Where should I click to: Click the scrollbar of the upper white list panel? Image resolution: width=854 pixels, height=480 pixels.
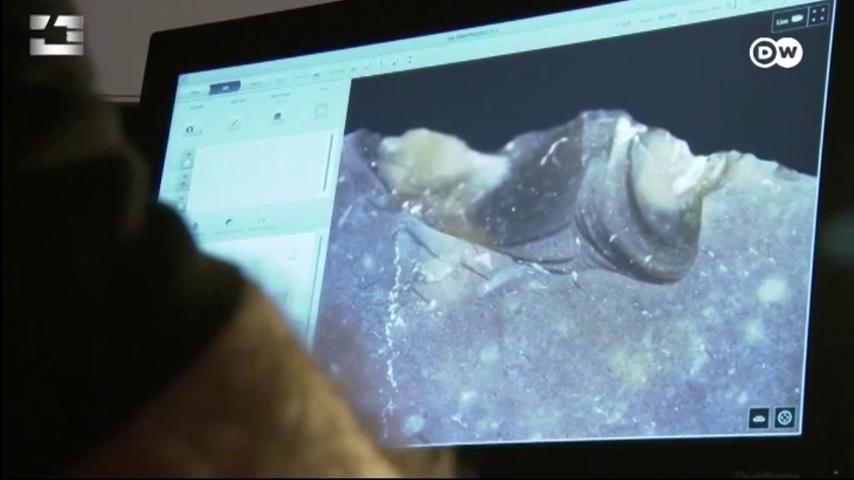(x=329, y=162)
